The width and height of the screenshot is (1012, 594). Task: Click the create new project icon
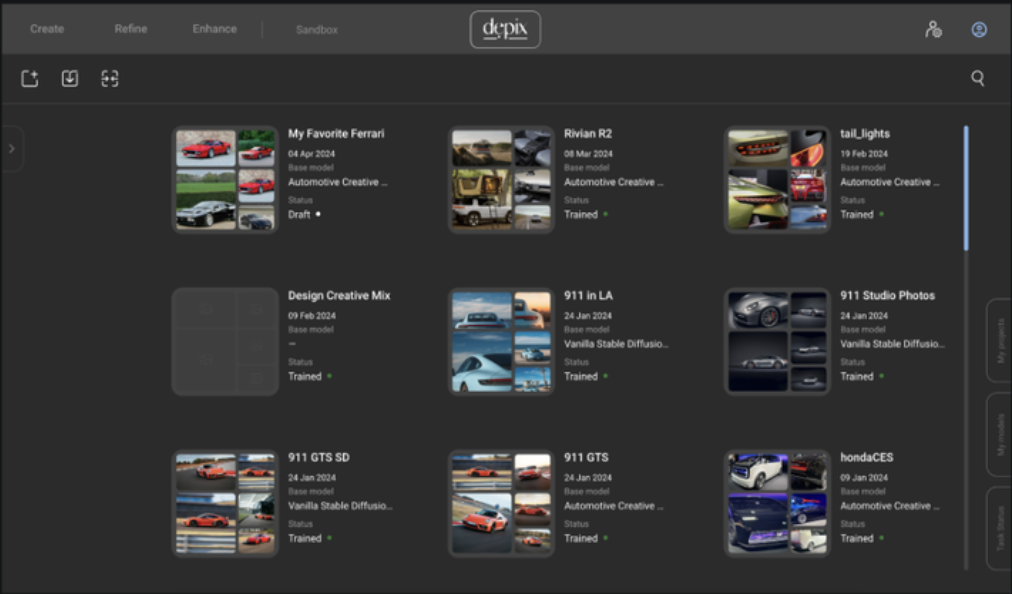click(x=30, y=78)
